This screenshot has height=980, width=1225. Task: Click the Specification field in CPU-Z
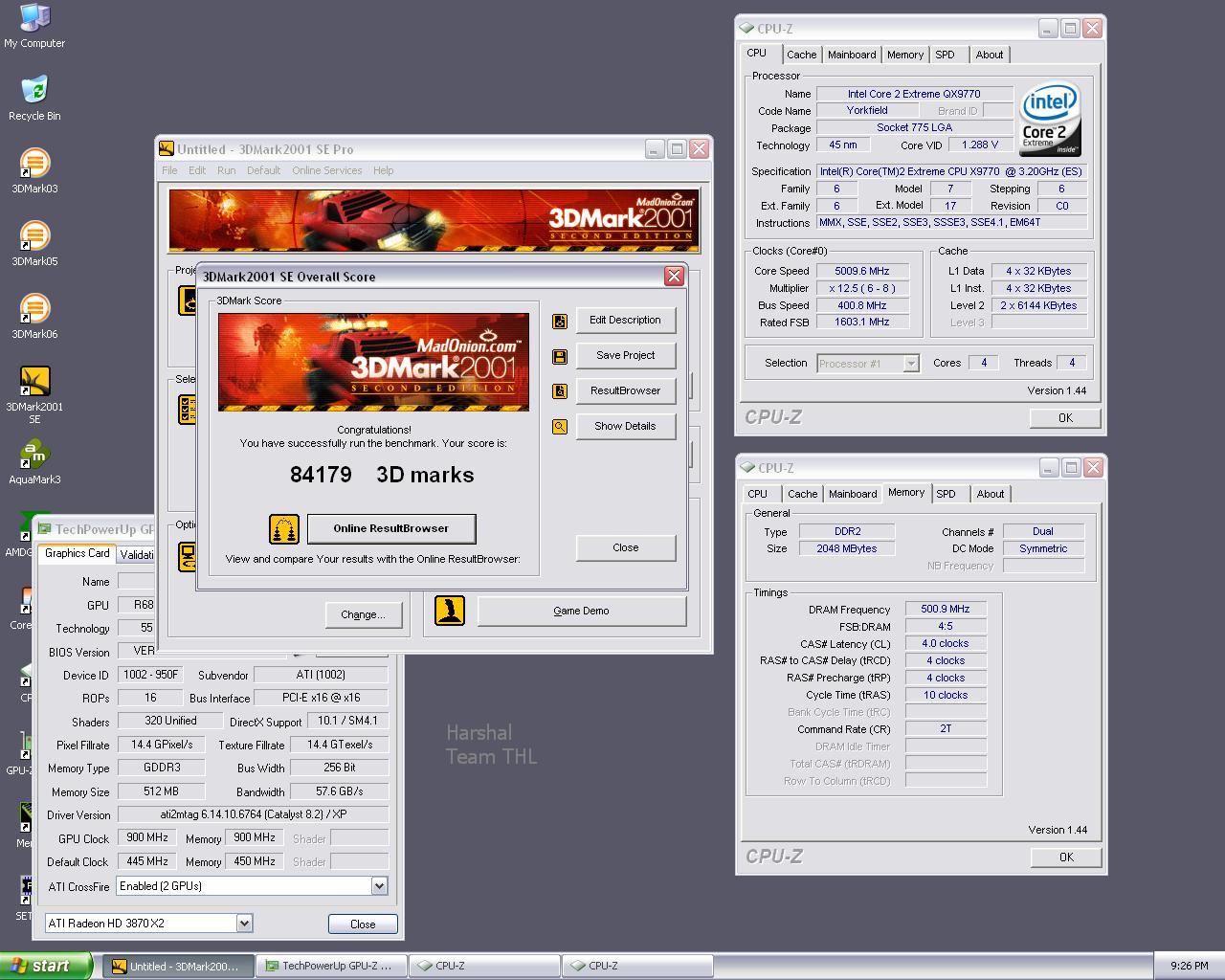pyautogui.click(x=952, y=172)
